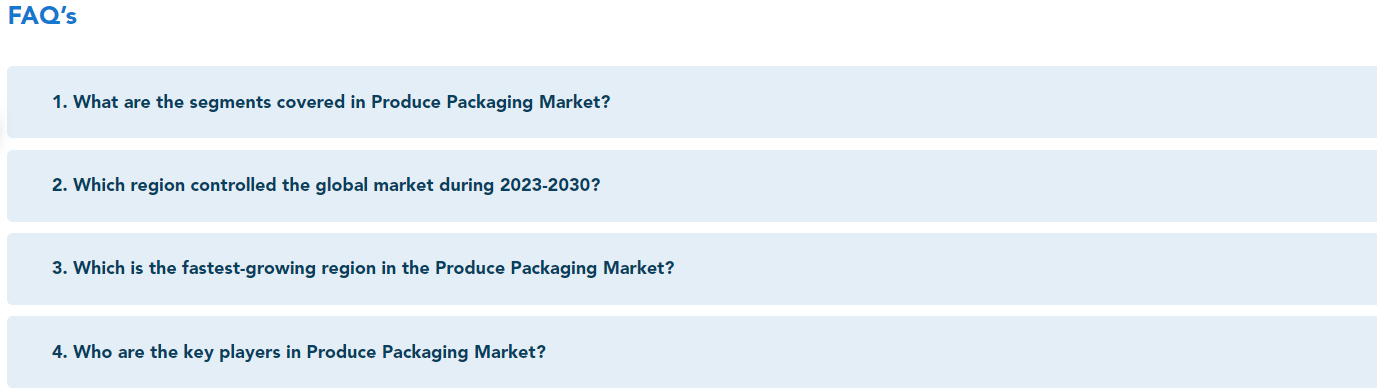This screenshot has width=1377, height=392.
Task: Click the FAQ's section heading
Action: point(42,17)
